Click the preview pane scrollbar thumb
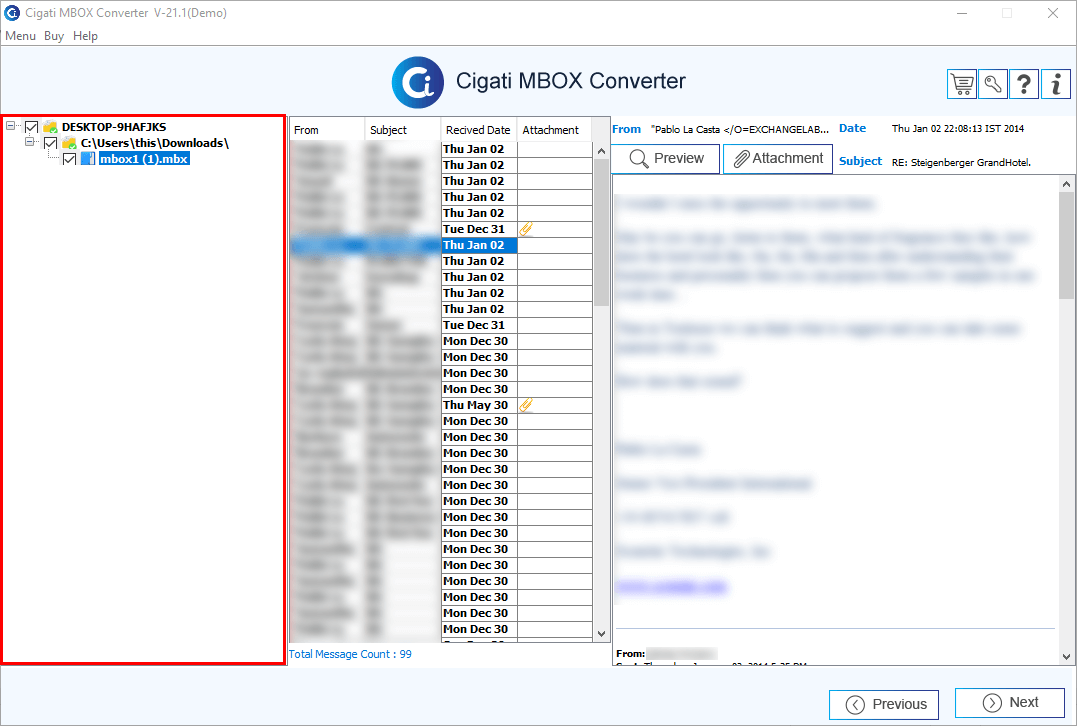 click(1066, 245)
